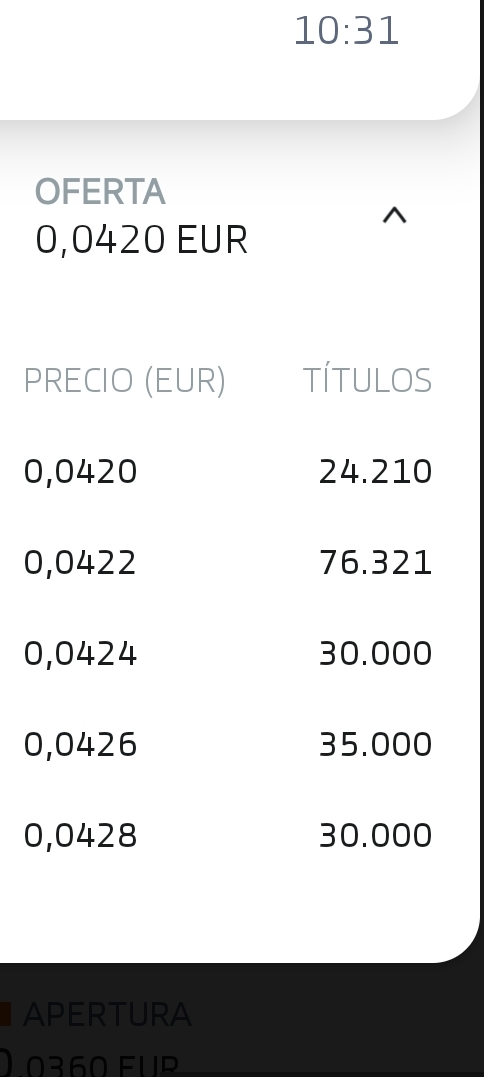This screenshot has height=1077, width=484.
Task: Click 30.000 títulos in the 0,0428 row
Action: pos(376,836)
